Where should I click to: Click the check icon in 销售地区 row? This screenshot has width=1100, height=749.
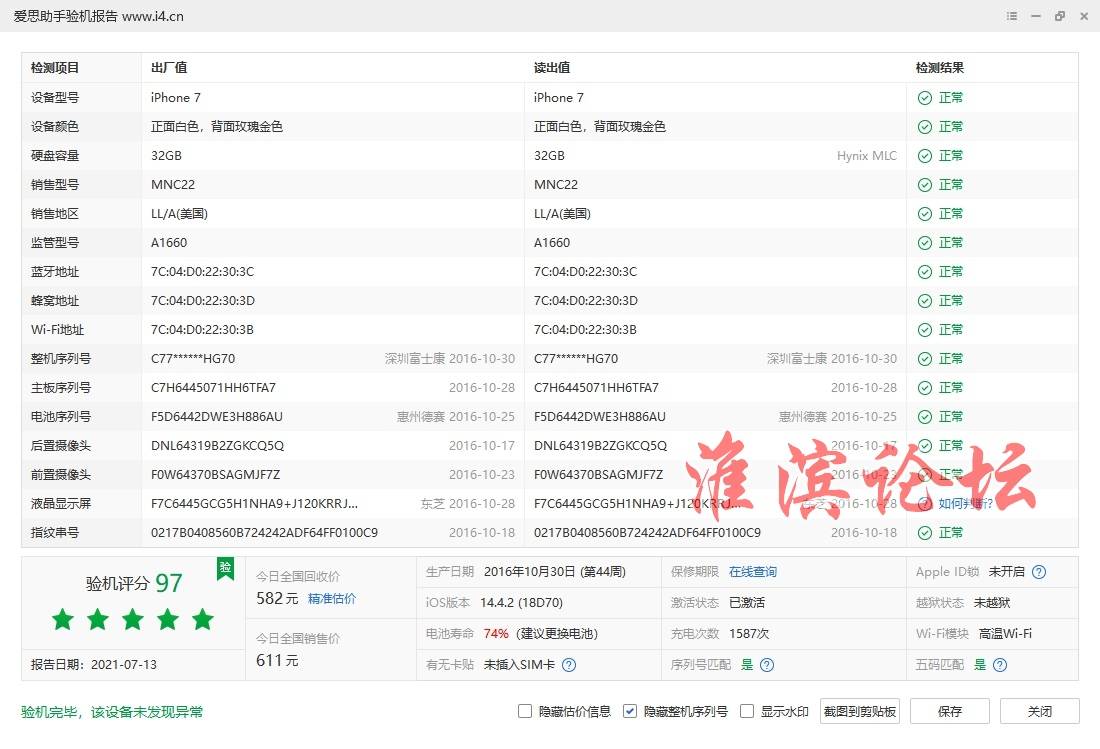click(x=925, y=214)
